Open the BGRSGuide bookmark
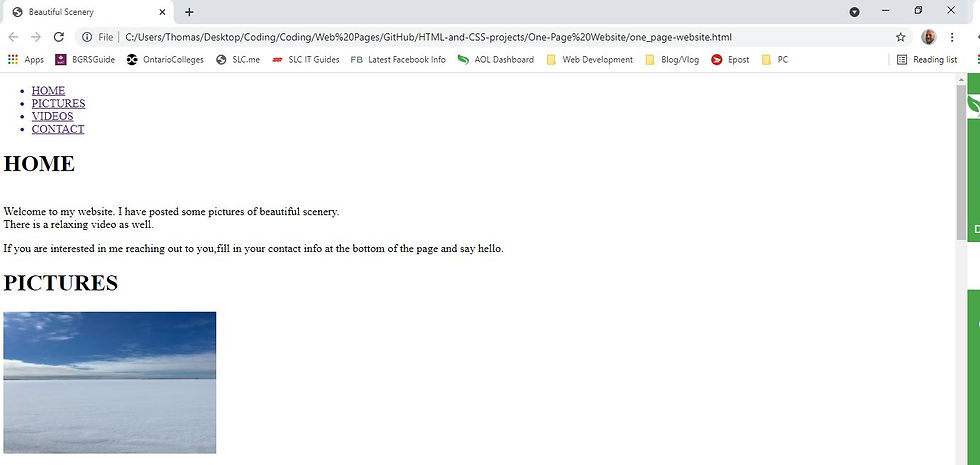 click(85, 59)
